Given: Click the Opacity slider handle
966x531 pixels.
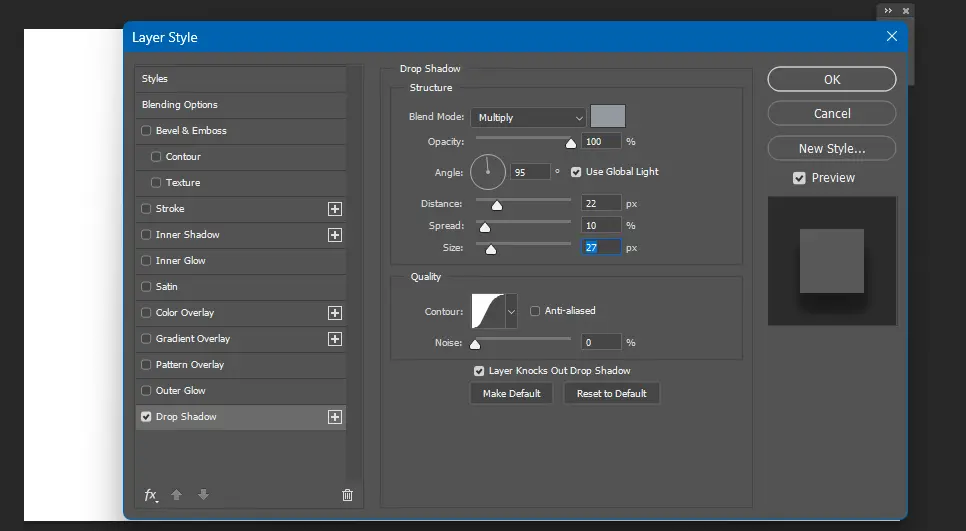Looking at the screenshot, I should [x=570, y=144].
